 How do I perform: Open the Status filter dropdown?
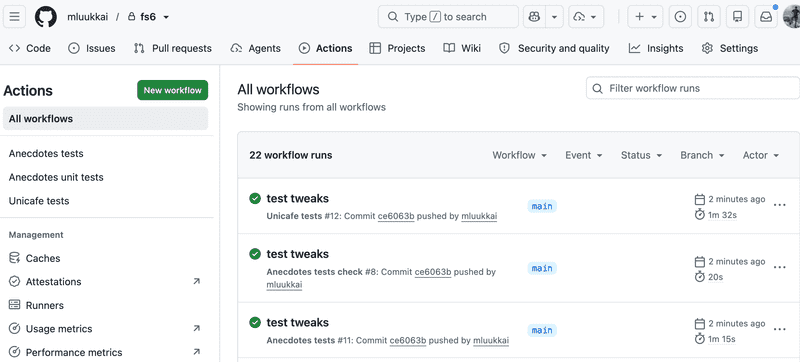click(x=641, y=155)
